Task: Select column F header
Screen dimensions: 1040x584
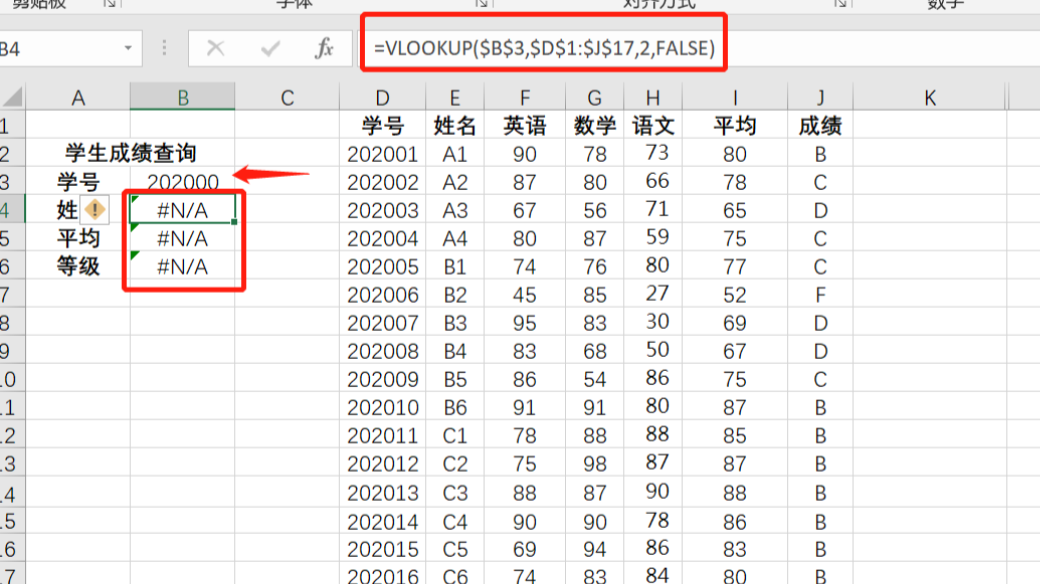Action: coord(524,98)
